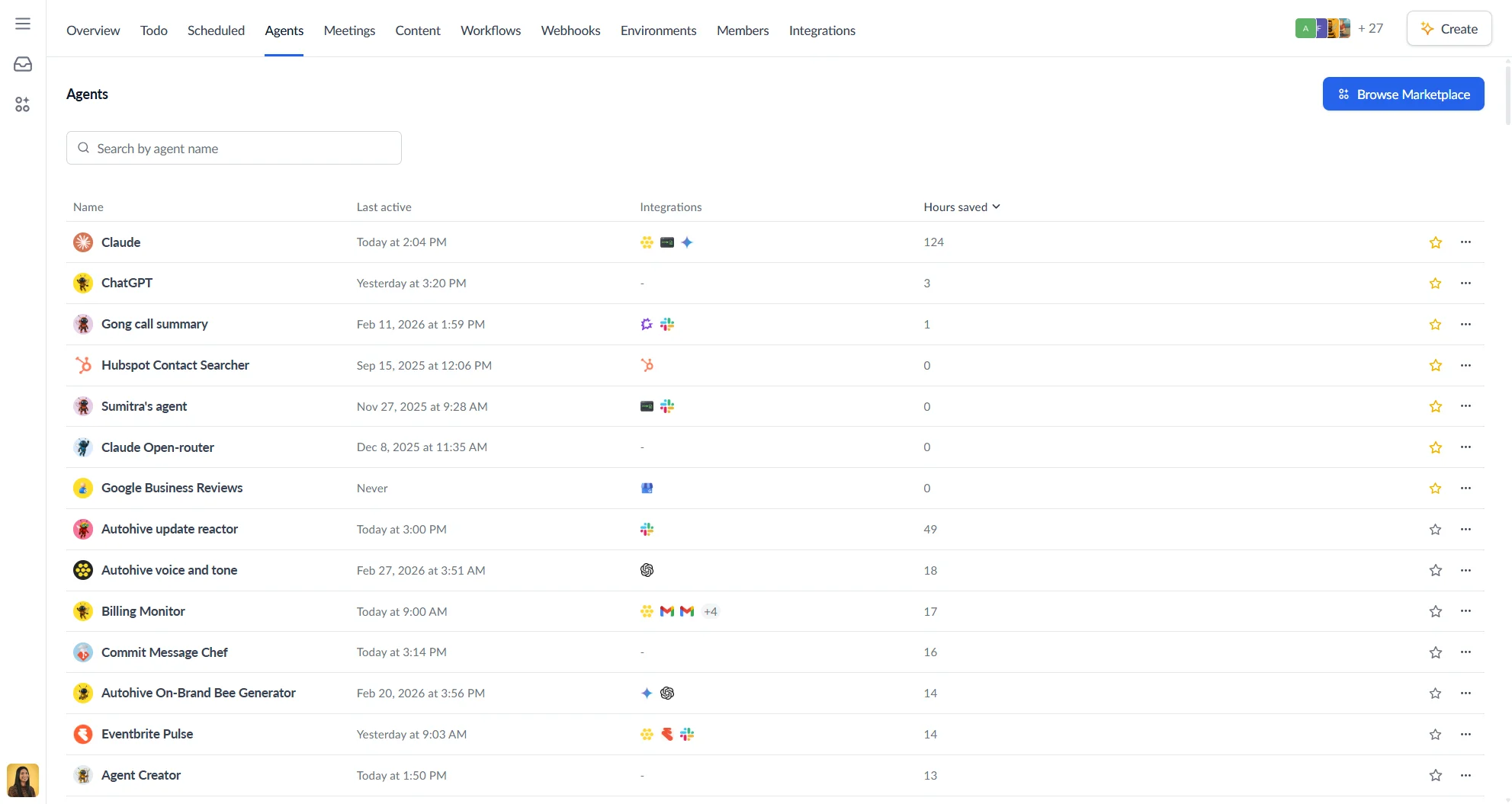Click the Gemini sparkle icon on Claude row
The image size is (1512, 804).
click(x=687, y=242)
